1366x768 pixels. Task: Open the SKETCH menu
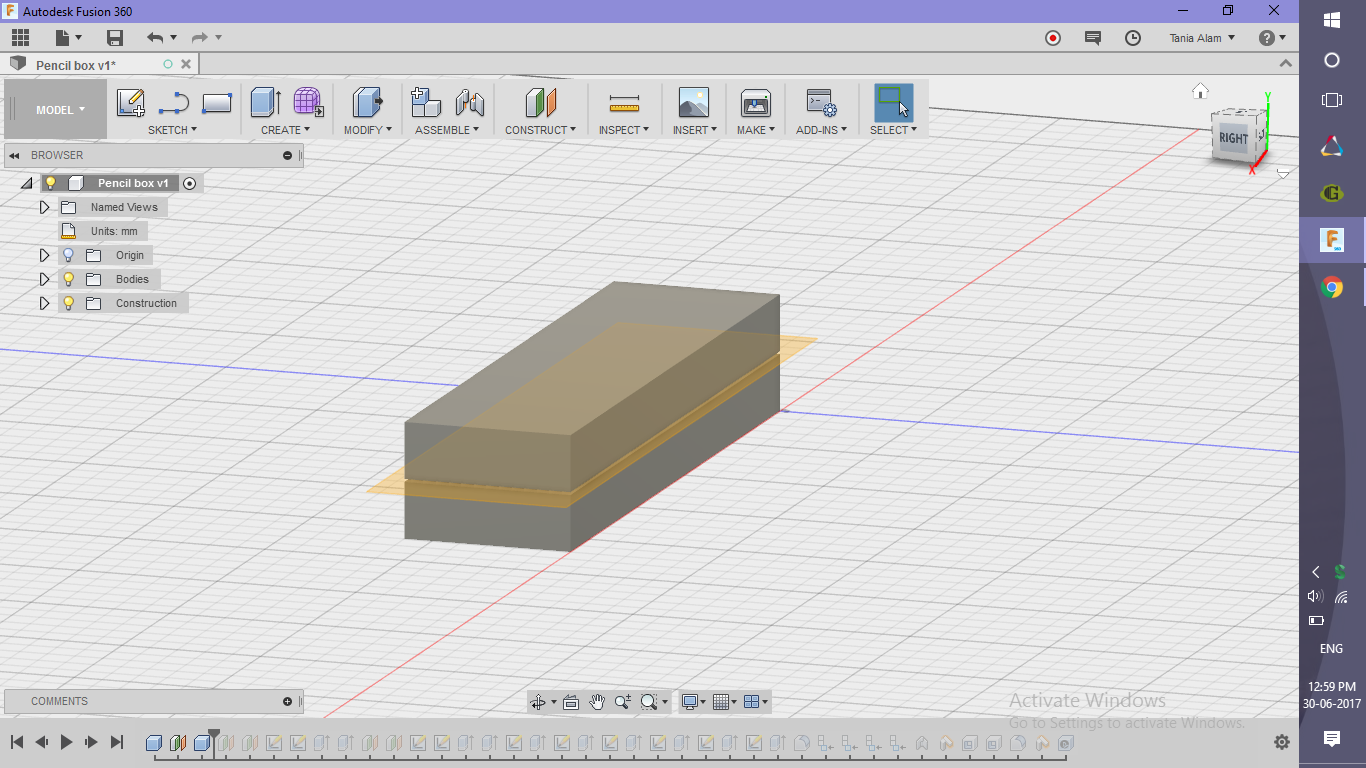point(172,130)
